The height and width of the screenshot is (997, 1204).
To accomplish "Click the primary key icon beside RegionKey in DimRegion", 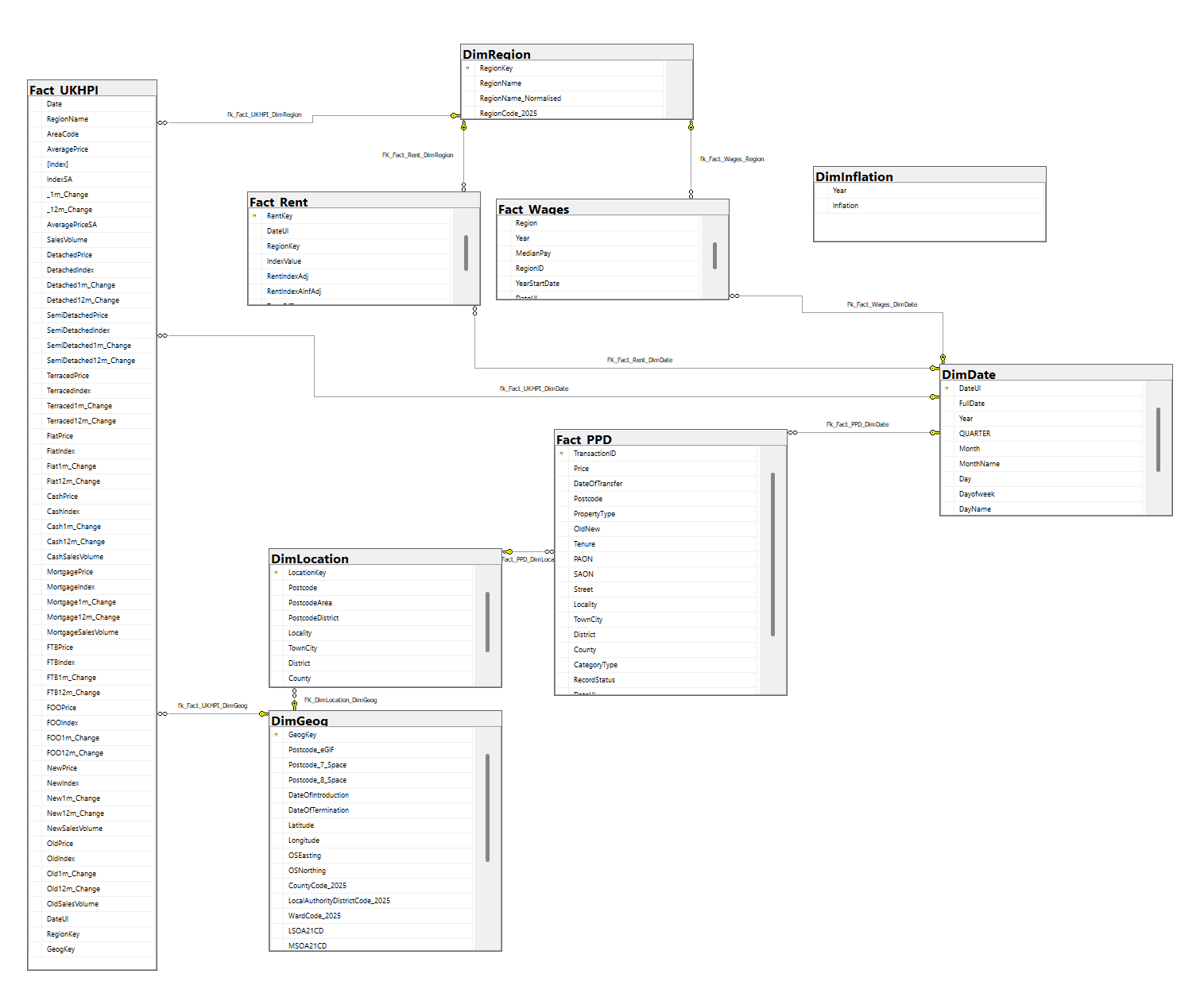I will click(467, 68).
